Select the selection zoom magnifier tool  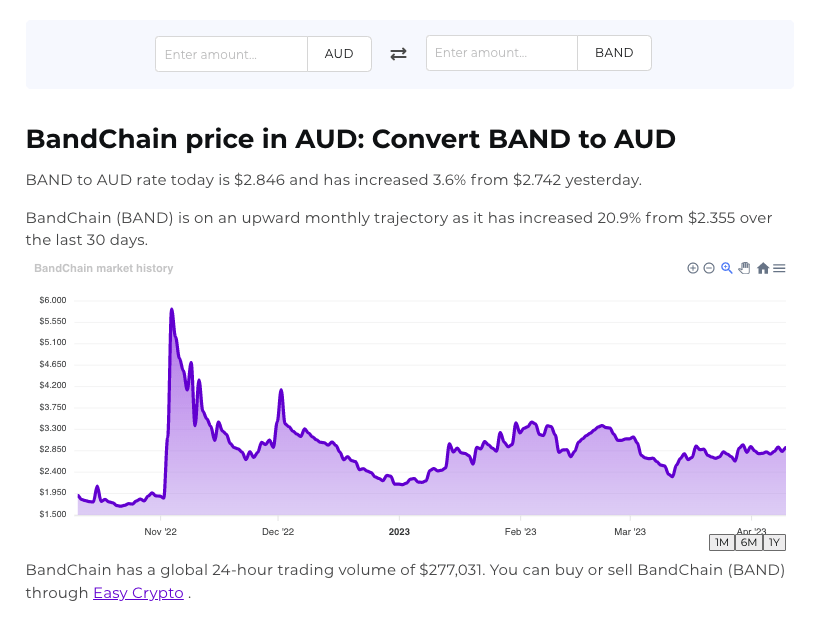pos(726,268)
